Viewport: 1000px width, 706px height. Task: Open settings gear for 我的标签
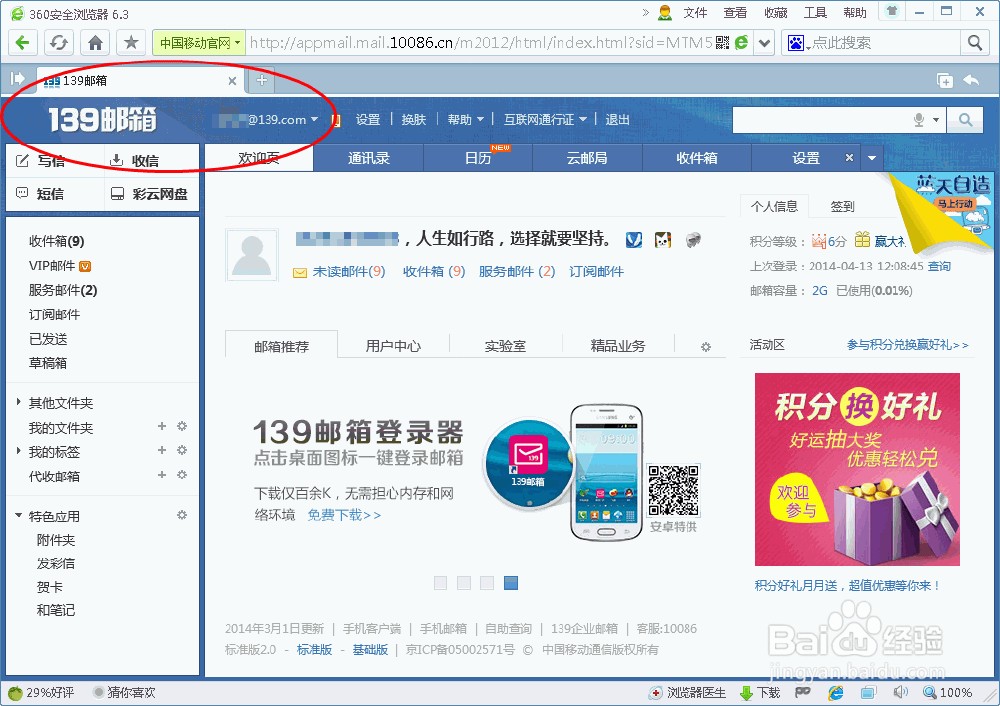point(182,450)
